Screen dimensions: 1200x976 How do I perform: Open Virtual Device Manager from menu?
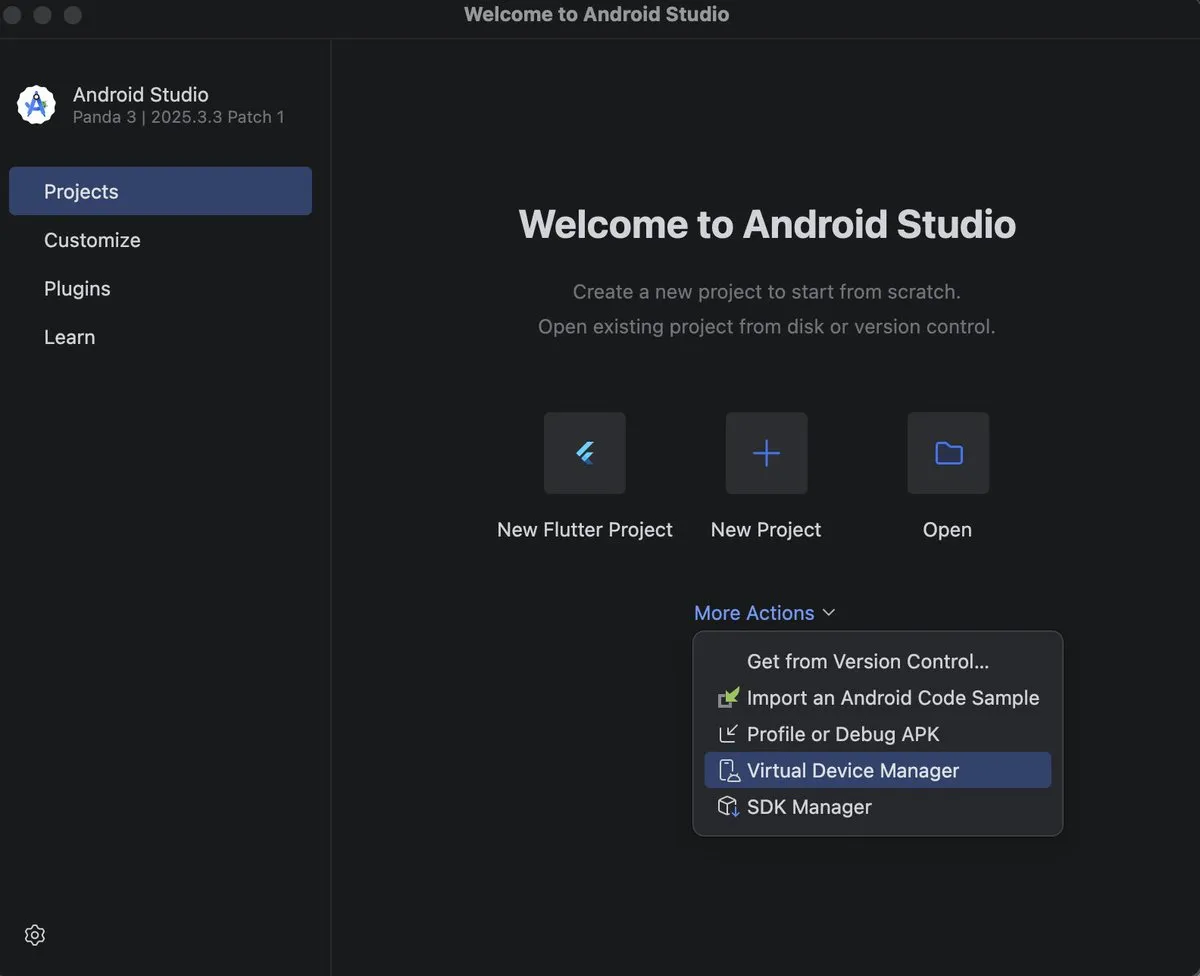pos(877,770)
